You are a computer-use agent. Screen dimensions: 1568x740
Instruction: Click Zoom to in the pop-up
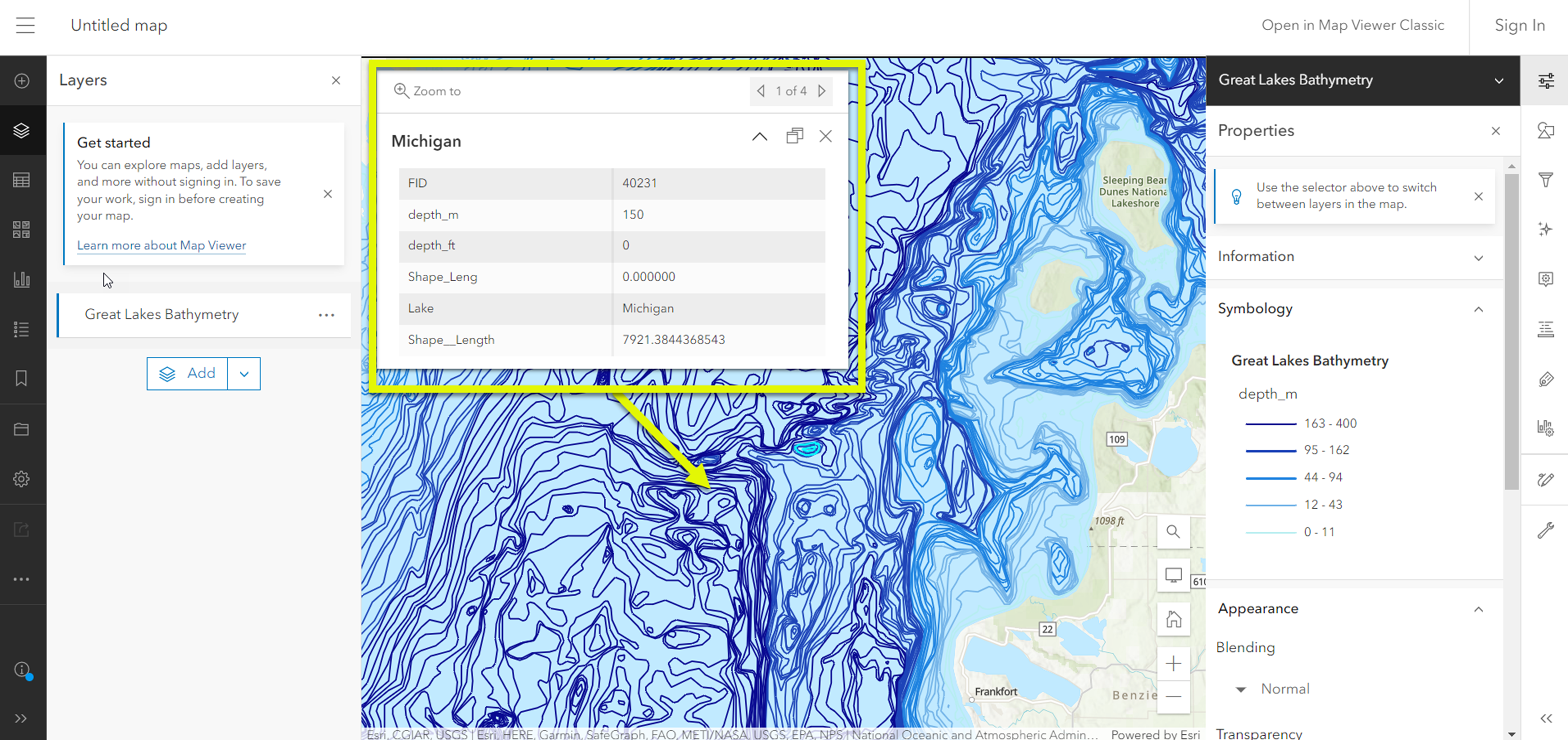pyautogui.click(x=427, y=91)
